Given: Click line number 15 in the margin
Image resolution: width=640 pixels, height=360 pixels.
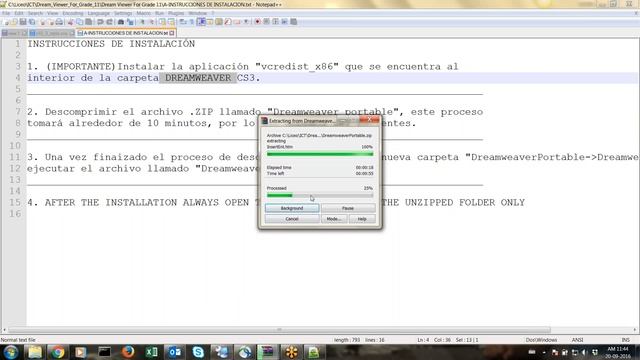Looking at the screenshot, I should (15, 202).
